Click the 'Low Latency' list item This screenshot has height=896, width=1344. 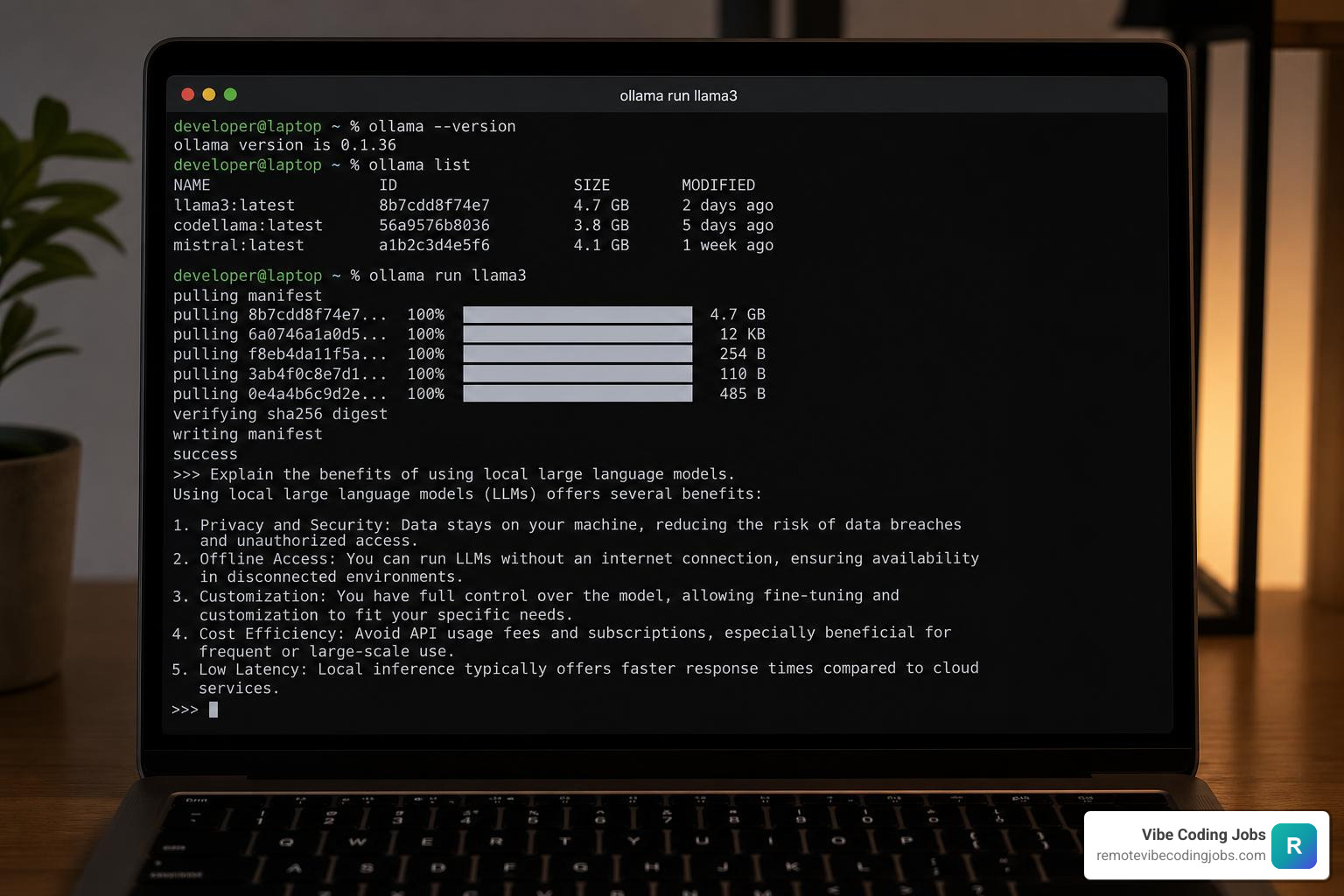click(x=575, y=678)
